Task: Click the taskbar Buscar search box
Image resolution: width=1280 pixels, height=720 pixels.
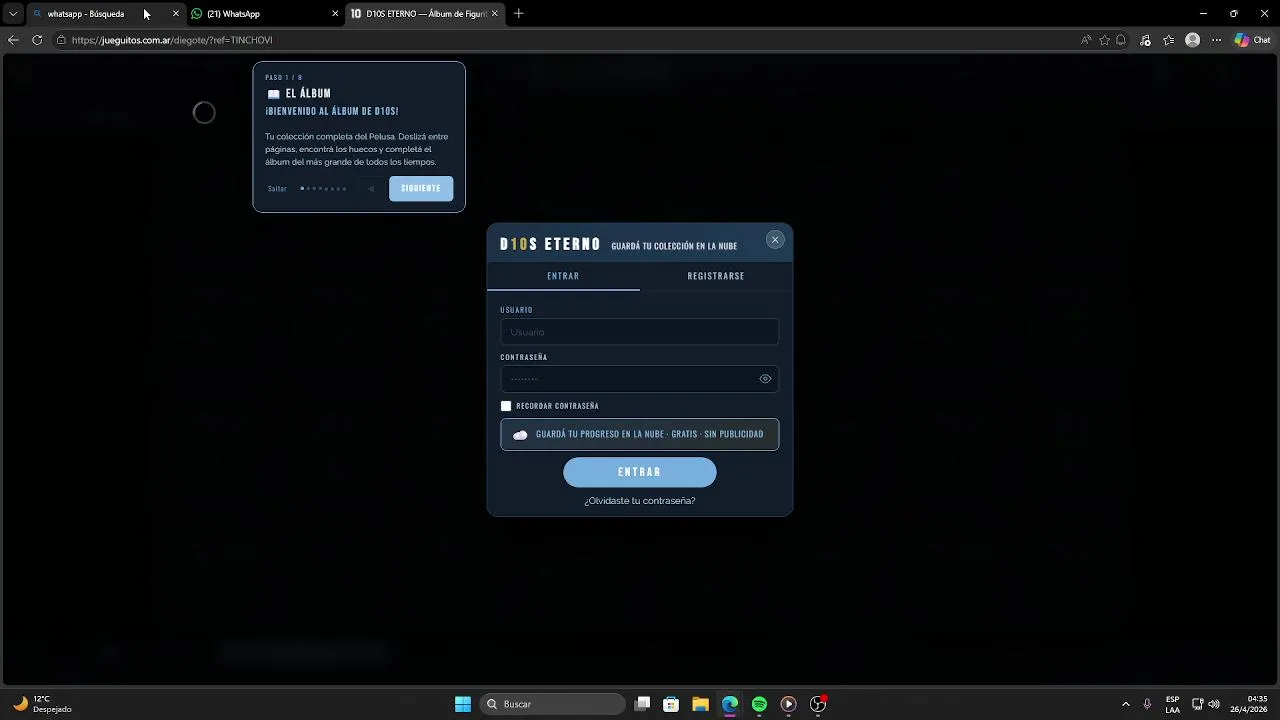Action: pyautogui.click(x=553, y=704)
